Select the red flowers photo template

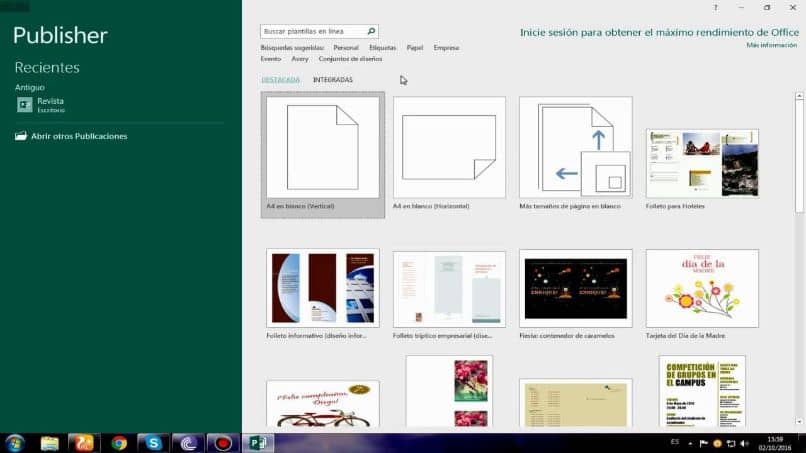[449, 391]
